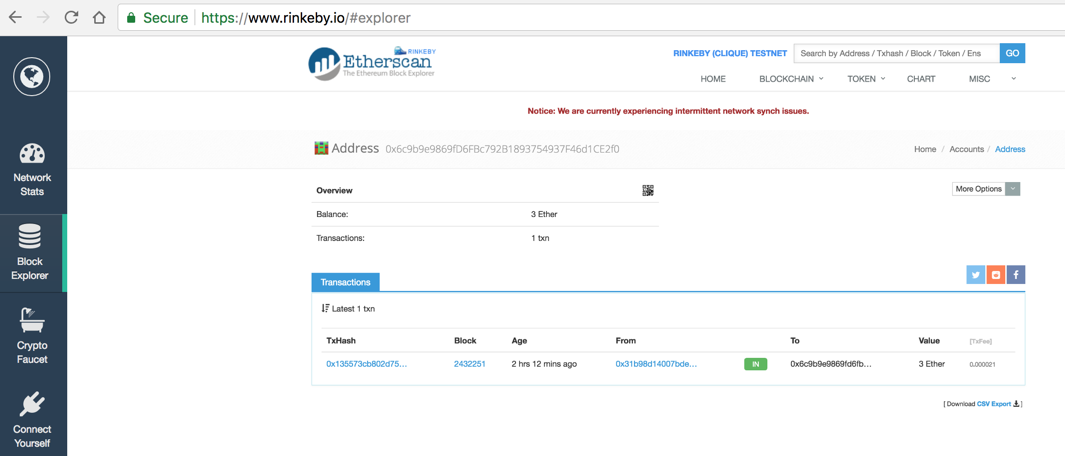Open Crypto Faucet bathtub icon

pyautogui.click(x=32, y=321)
